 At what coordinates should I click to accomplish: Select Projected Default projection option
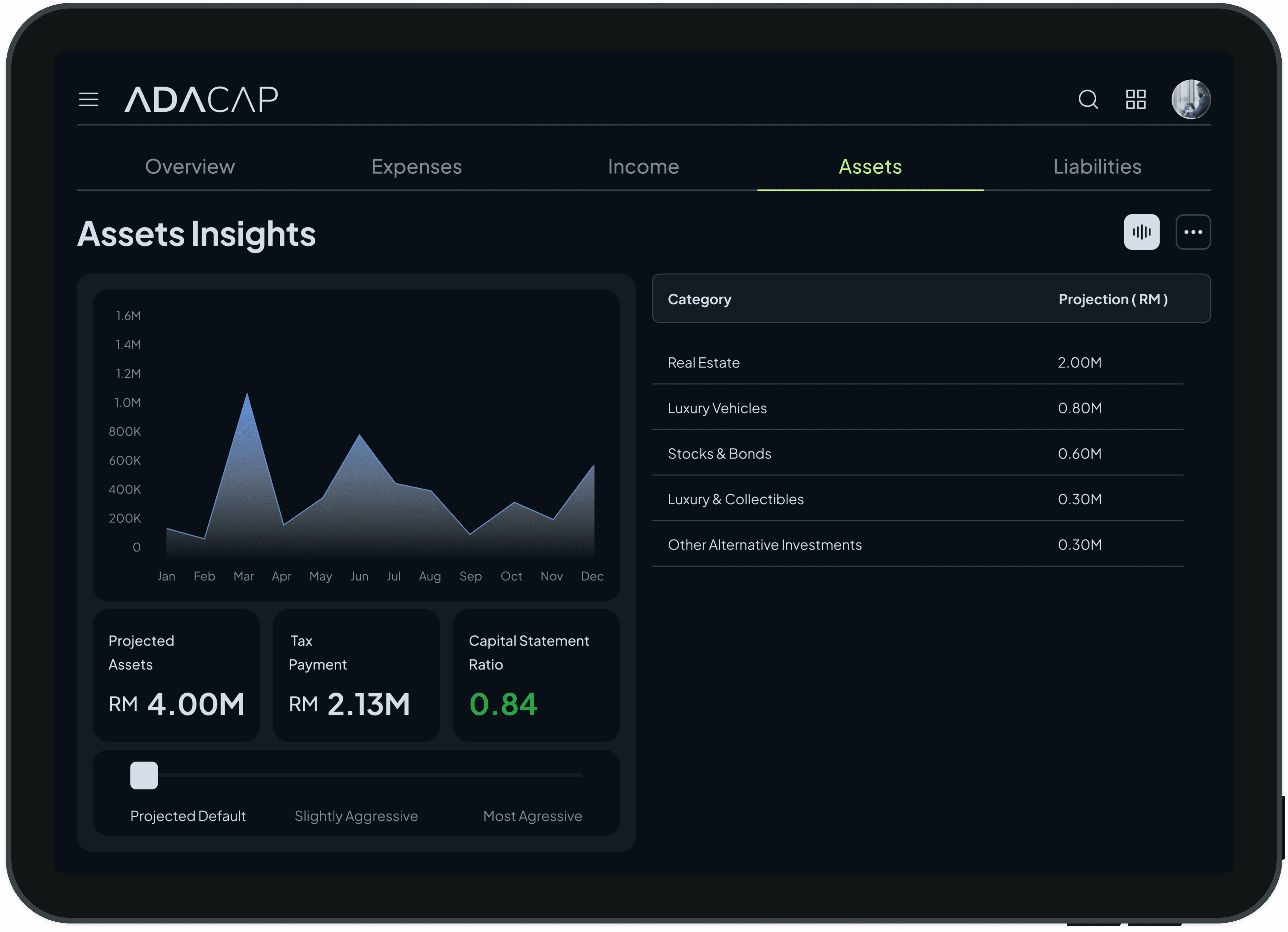click(x=188, y=816)
